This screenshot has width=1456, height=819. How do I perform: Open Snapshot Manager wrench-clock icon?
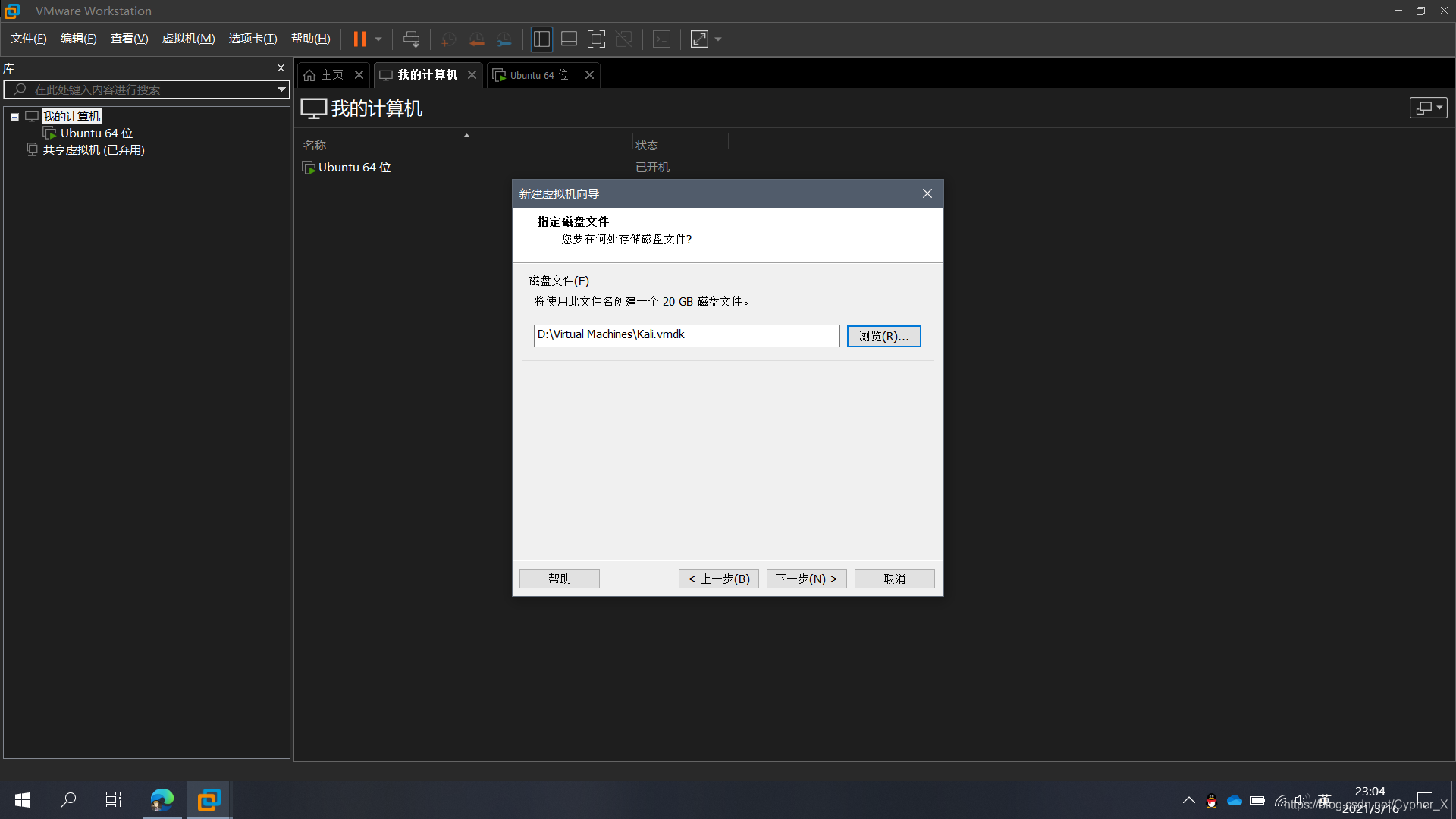[504, 39]
